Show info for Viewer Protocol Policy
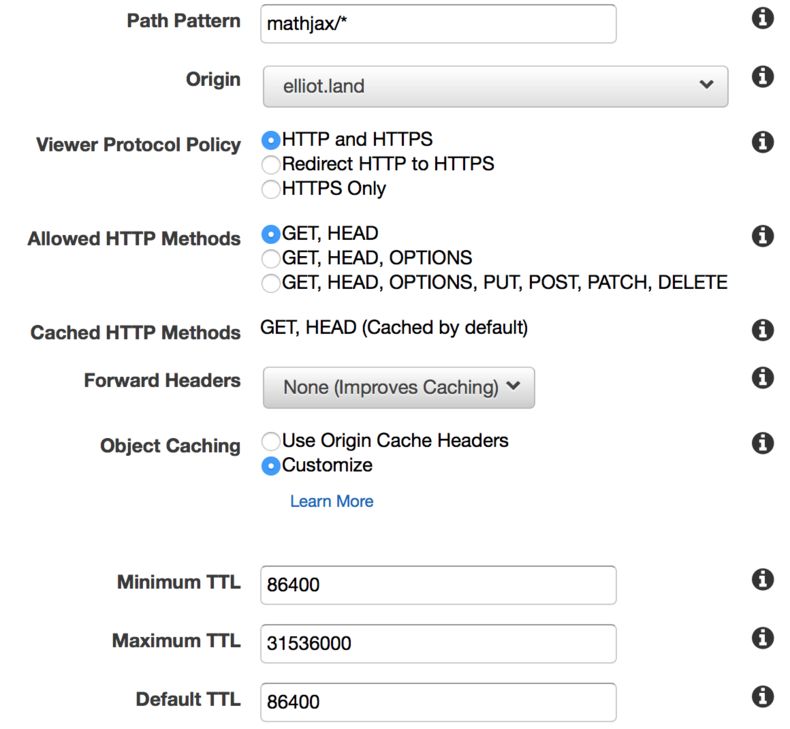Image resolution: width=790 pixels, height=729 pixels. point(763,142)
